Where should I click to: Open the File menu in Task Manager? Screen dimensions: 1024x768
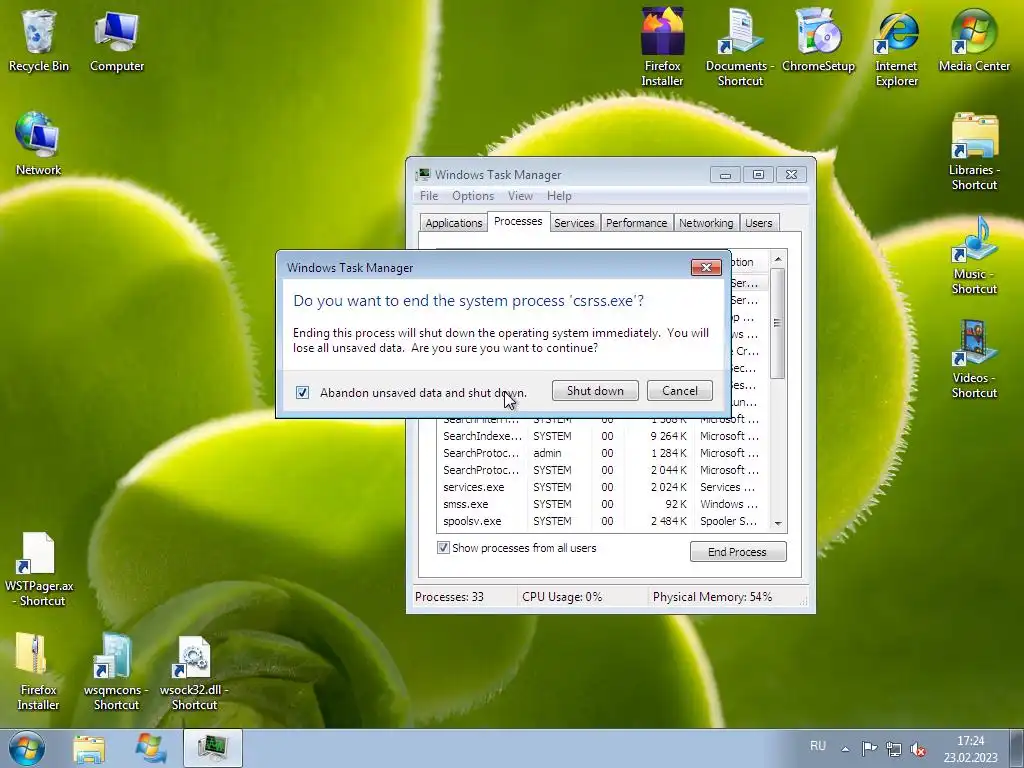(429, 196)
